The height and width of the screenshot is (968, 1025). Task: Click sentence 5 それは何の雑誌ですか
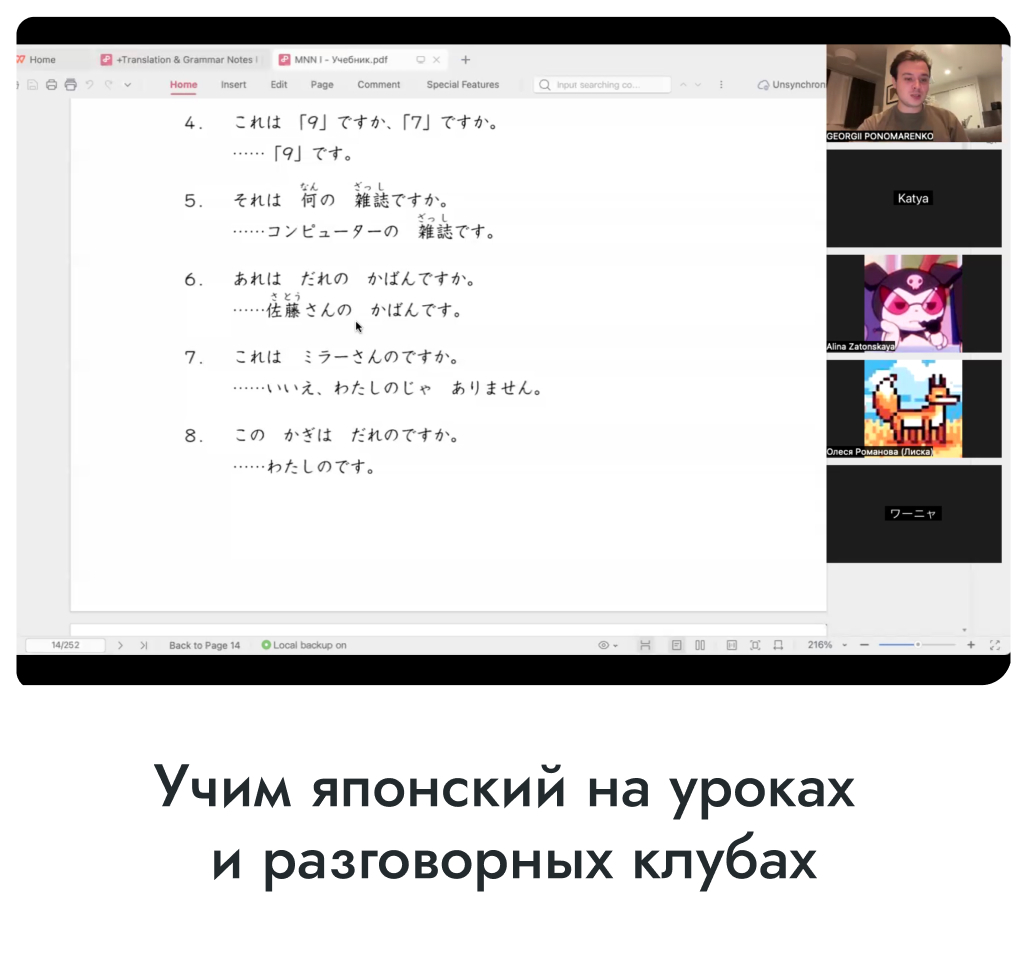(x=341, y=196)
